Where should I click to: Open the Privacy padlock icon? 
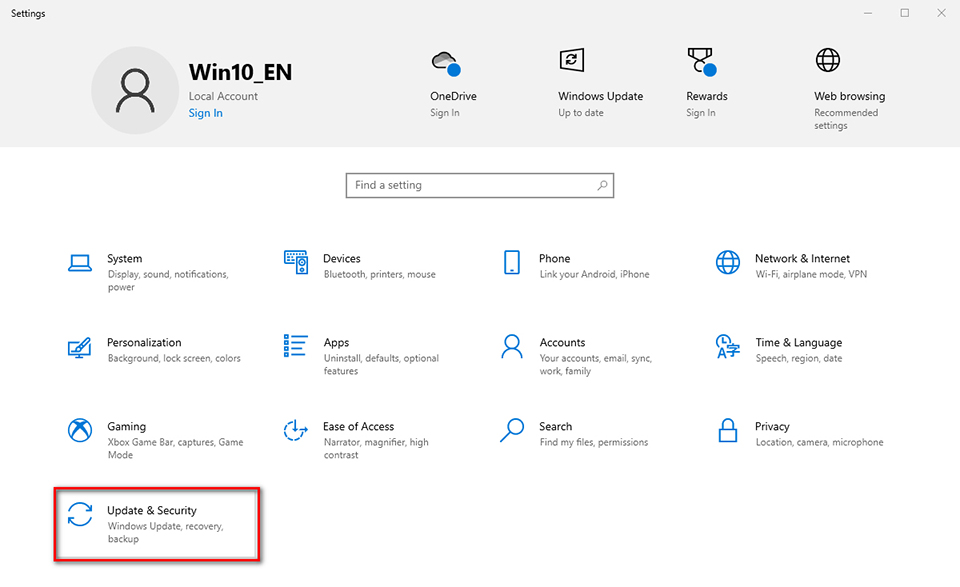(728, 431)
